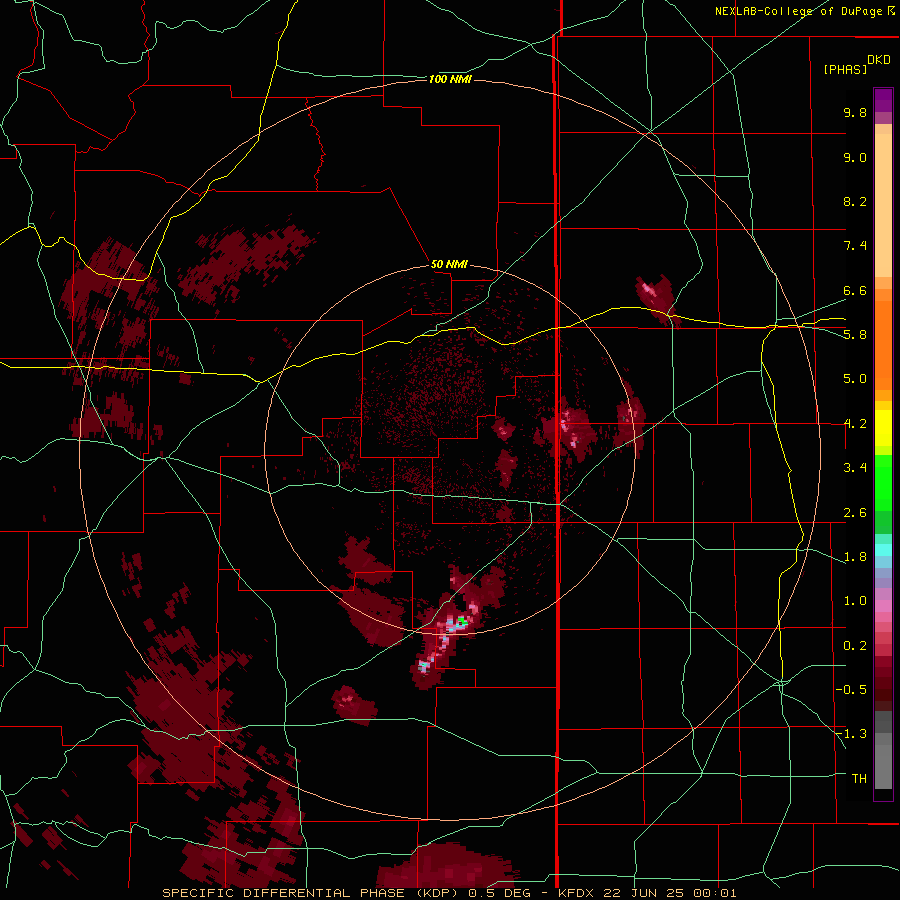This screenshot has width=900, height=900.
Task: Select the -0.5 scale label
Action: [851, 690]
